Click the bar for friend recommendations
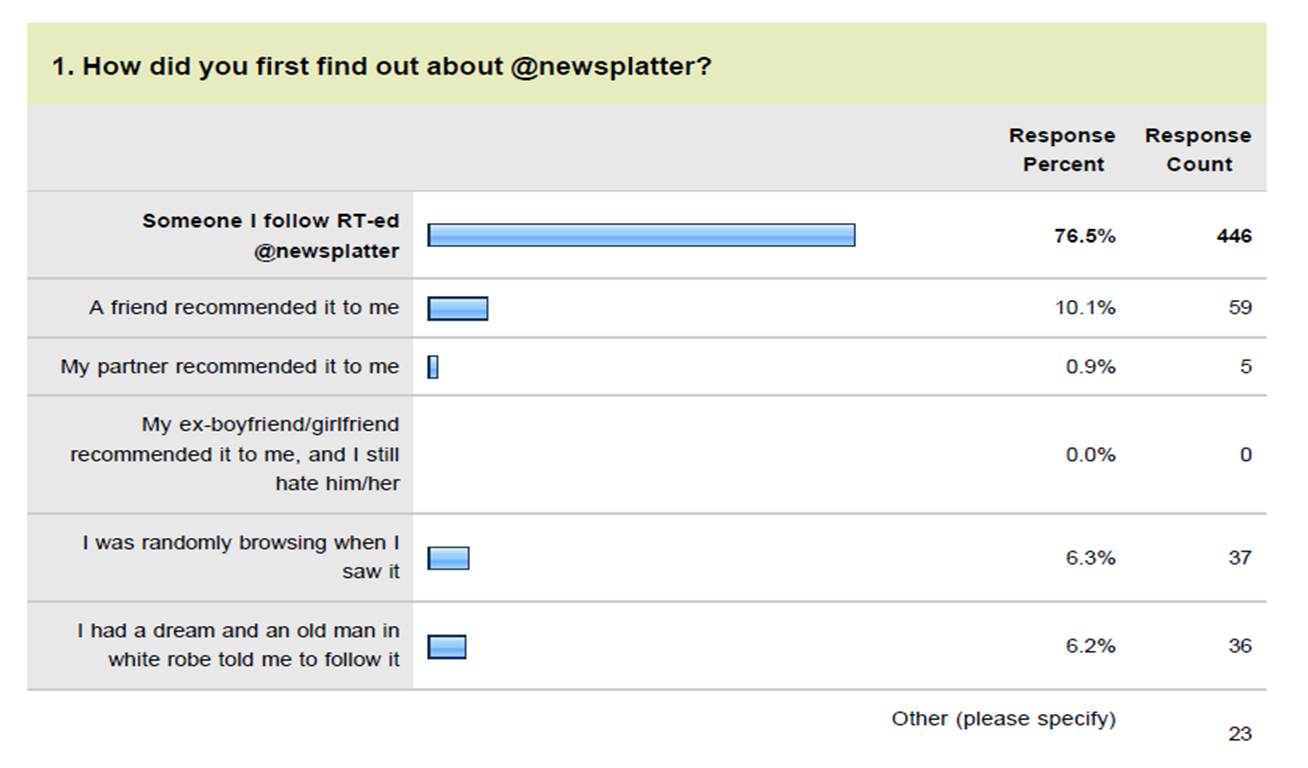Image resolution: width=1308 pixels, height=768 pixels. coord(458,308)
